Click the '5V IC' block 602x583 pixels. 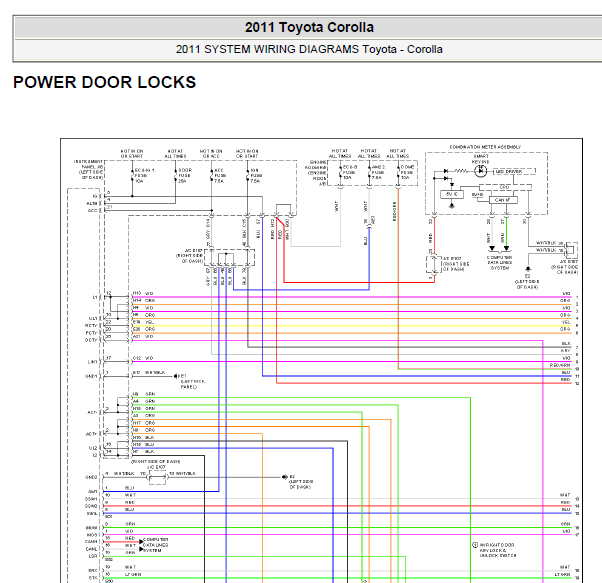click(452, 194)
